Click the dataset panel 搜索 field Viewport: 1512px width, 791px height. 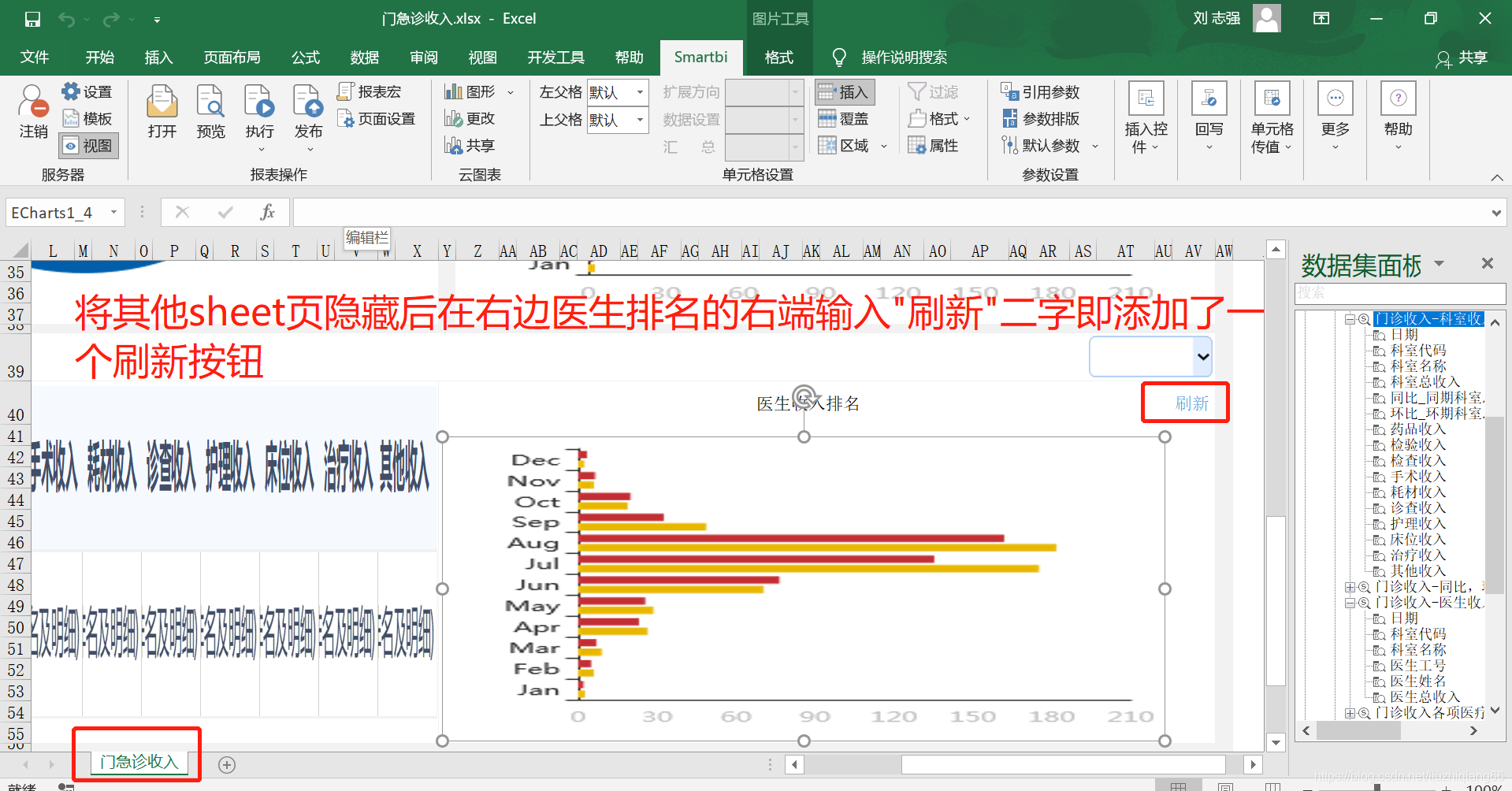point(1399,293)
